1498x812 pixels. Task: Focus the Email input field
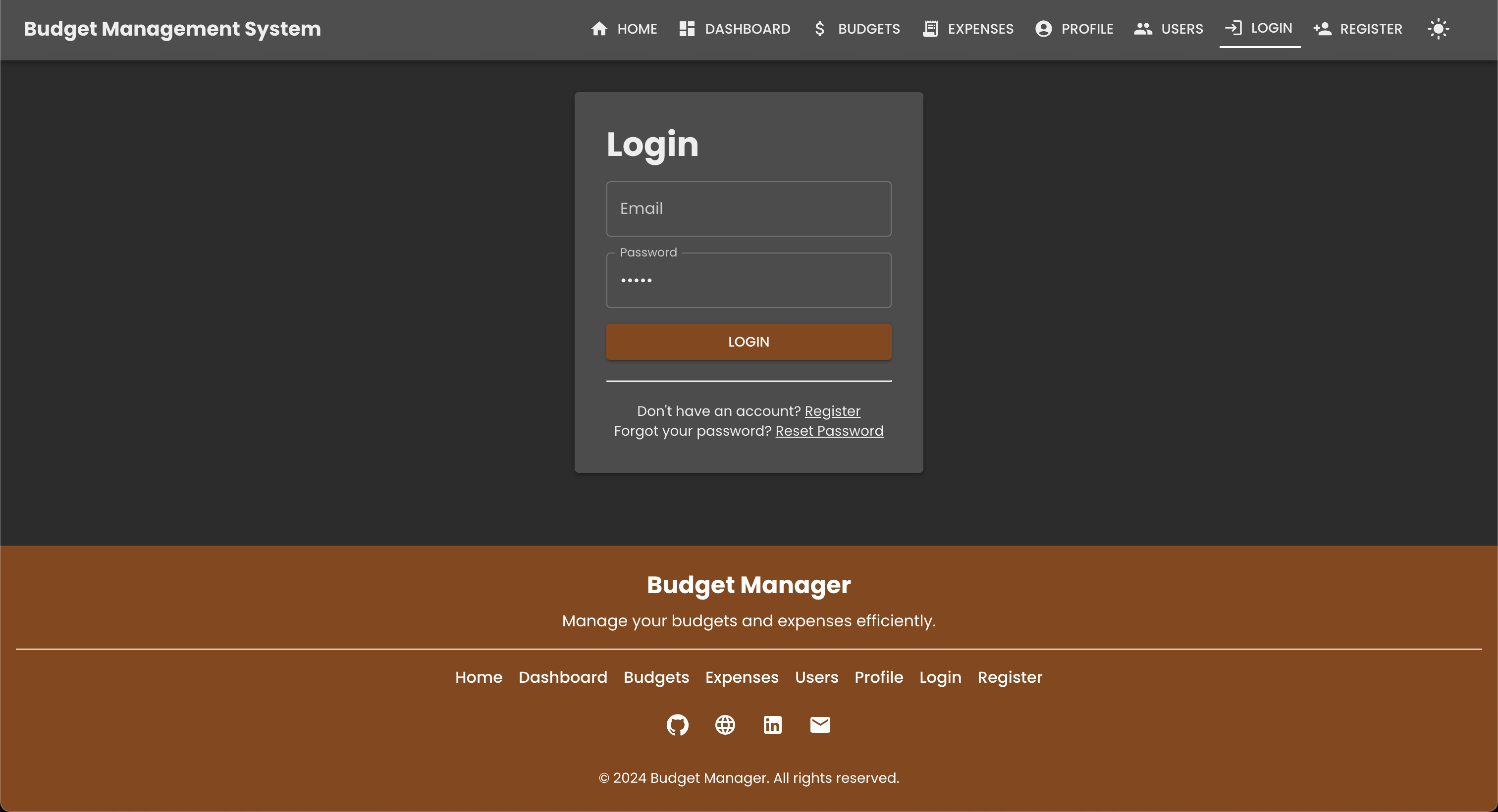coord(749,208)
